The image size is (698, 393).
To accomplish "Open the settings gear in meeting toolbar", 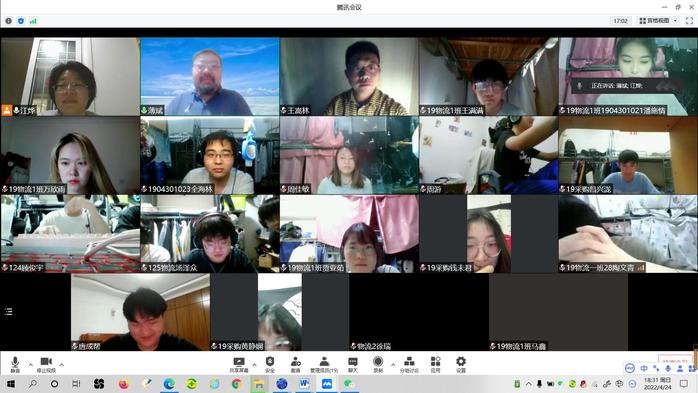I will (461, 365).
